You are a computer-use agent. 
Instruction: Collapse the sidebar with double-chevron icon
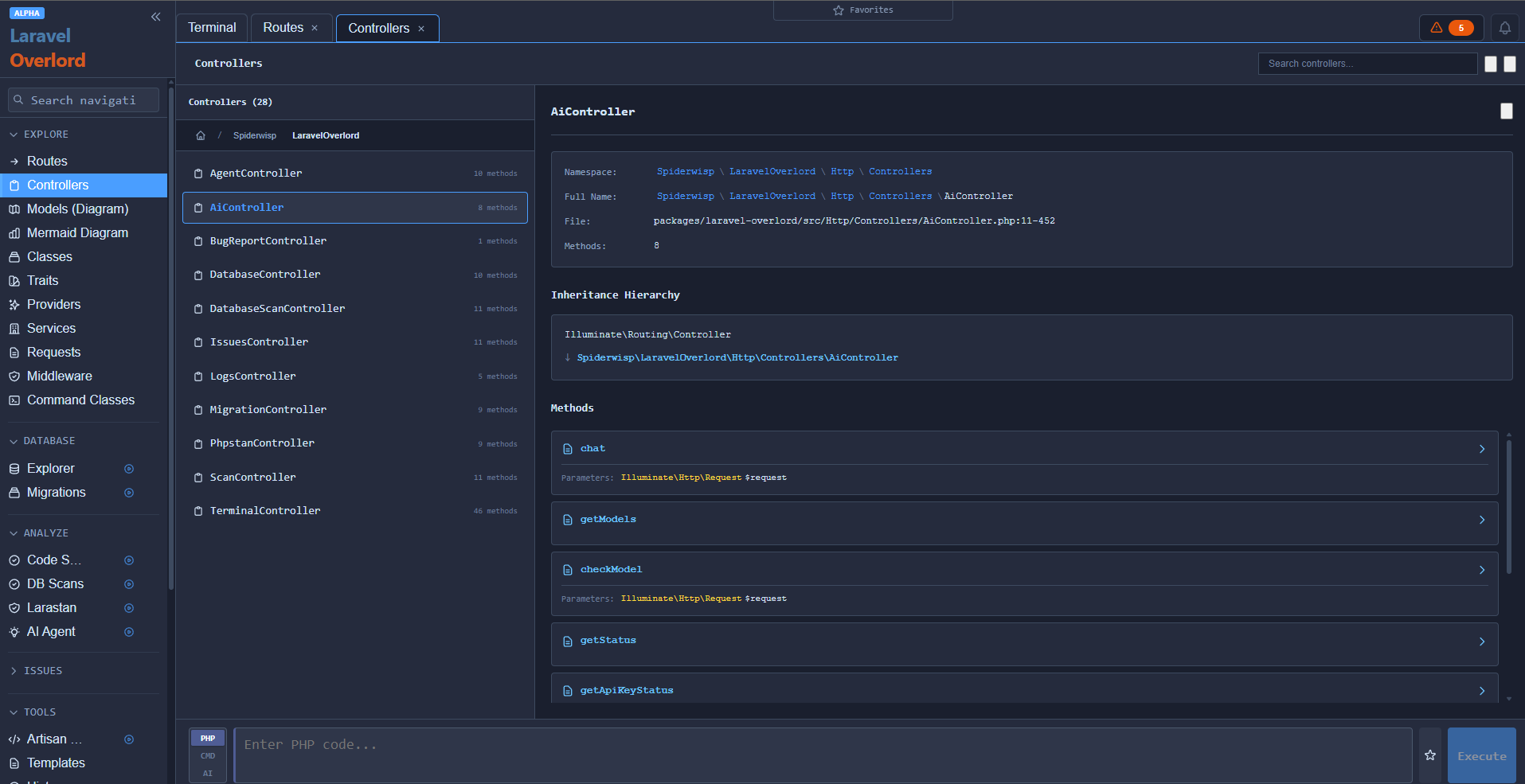[155, 17]
